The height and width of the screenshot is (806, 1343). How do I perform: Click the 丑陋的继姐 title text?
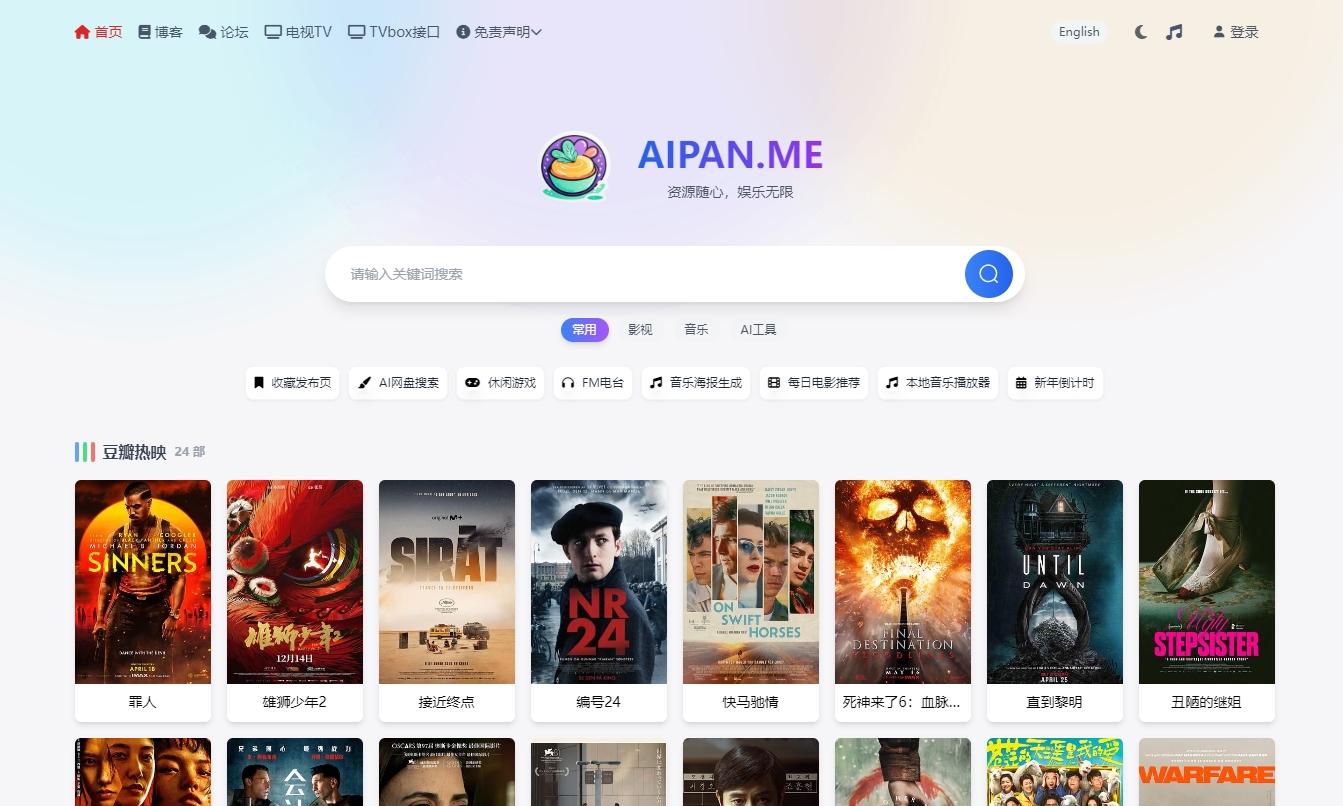point(1207,702)
